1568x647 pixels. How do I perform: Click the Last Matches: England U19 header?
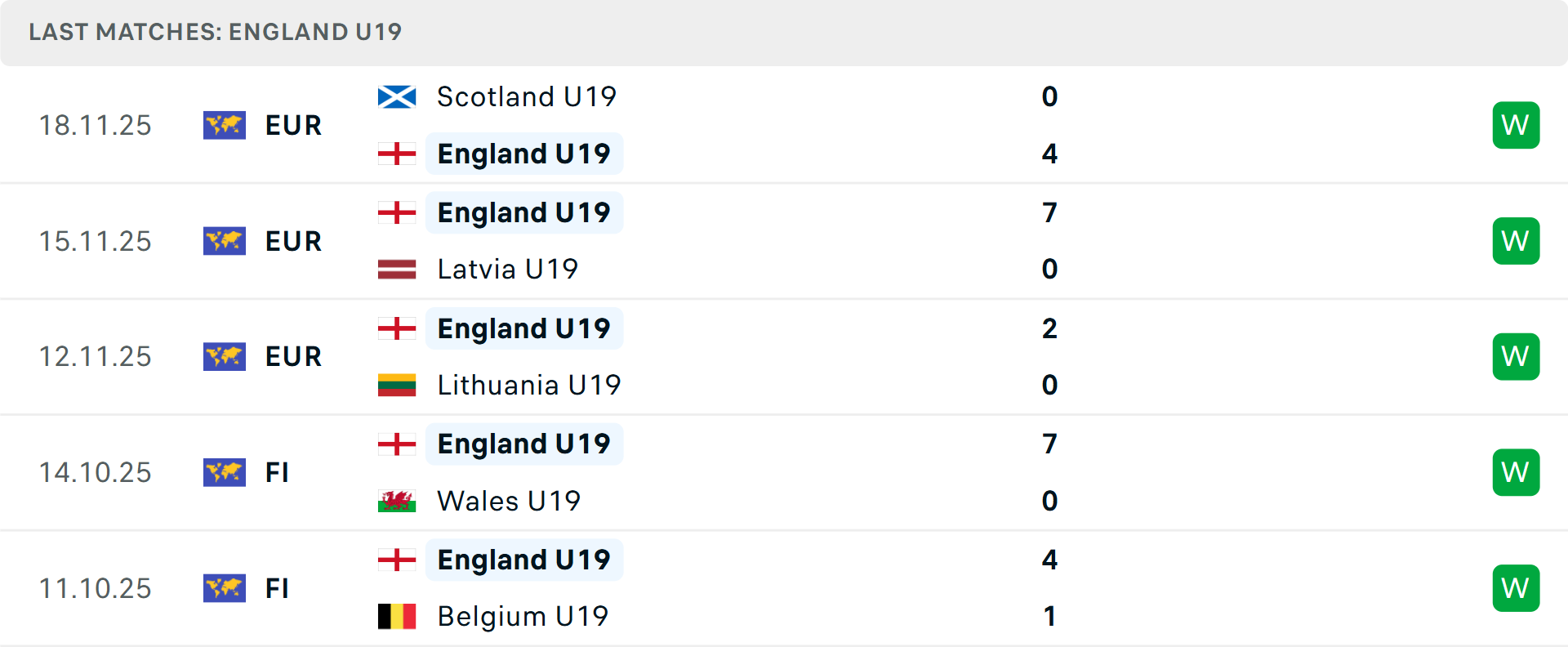pyautogui.click(x=216, y=32)
